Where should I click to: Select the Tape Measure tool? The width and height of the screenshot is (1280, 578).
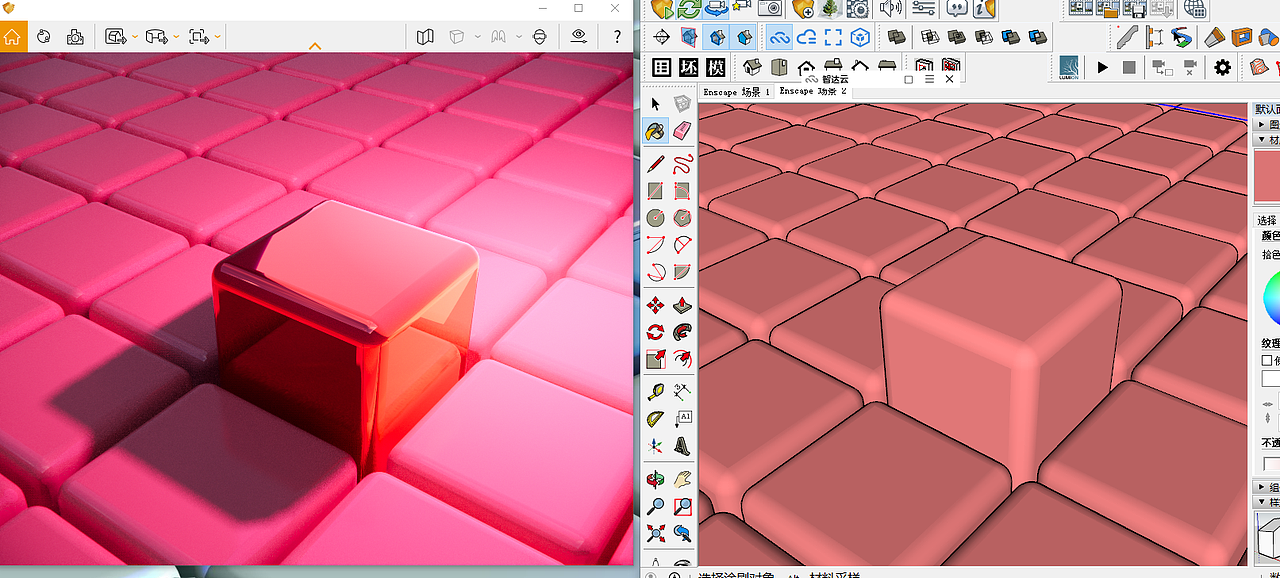(x=656, y=392)
